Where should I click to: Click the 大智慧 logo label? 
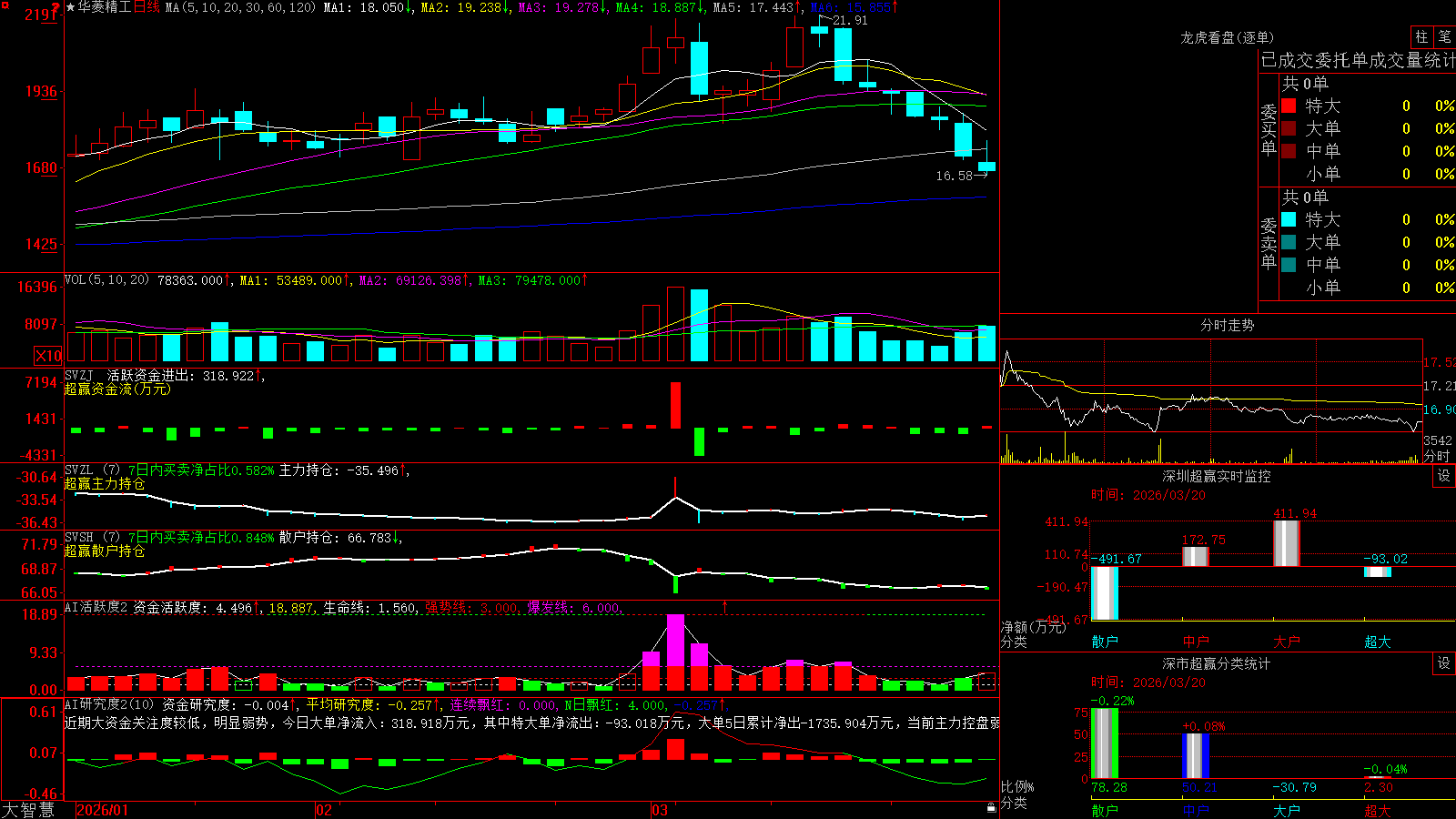[28, 810]
